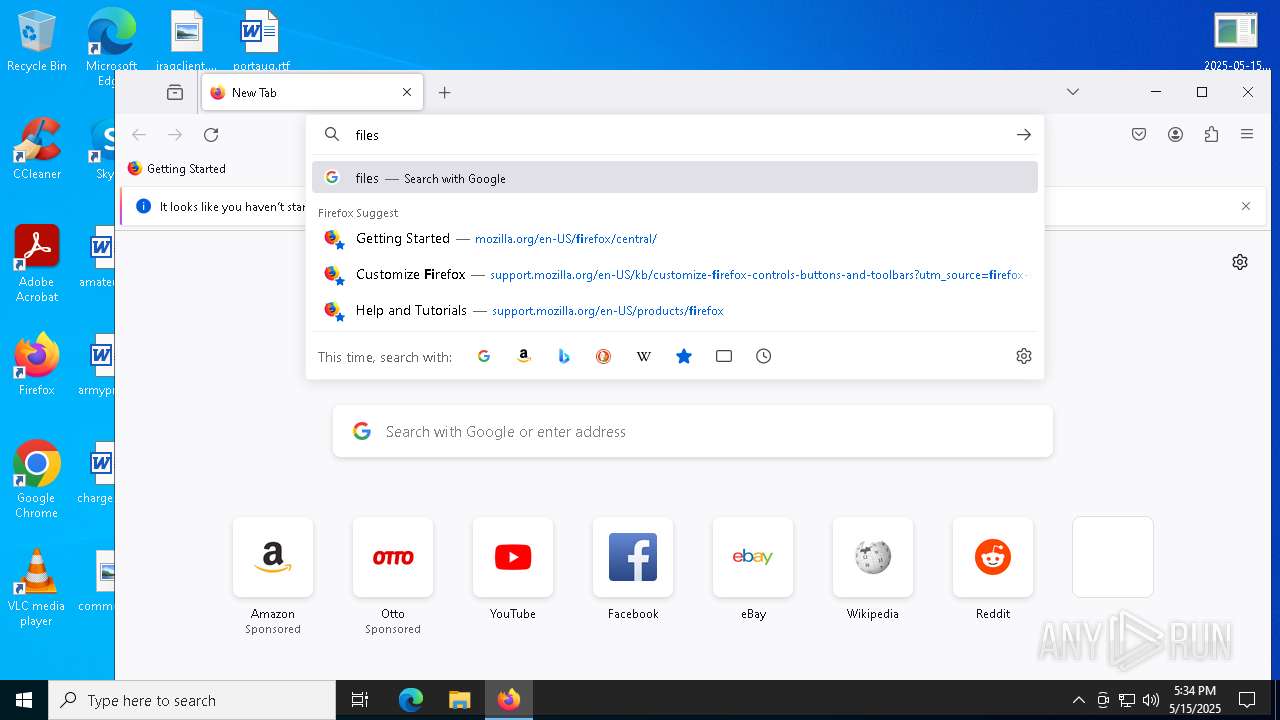This screenshot has height=720, width=1280.
Task: Open the Recycle Bin desktop icon
Action: point(37,41)
